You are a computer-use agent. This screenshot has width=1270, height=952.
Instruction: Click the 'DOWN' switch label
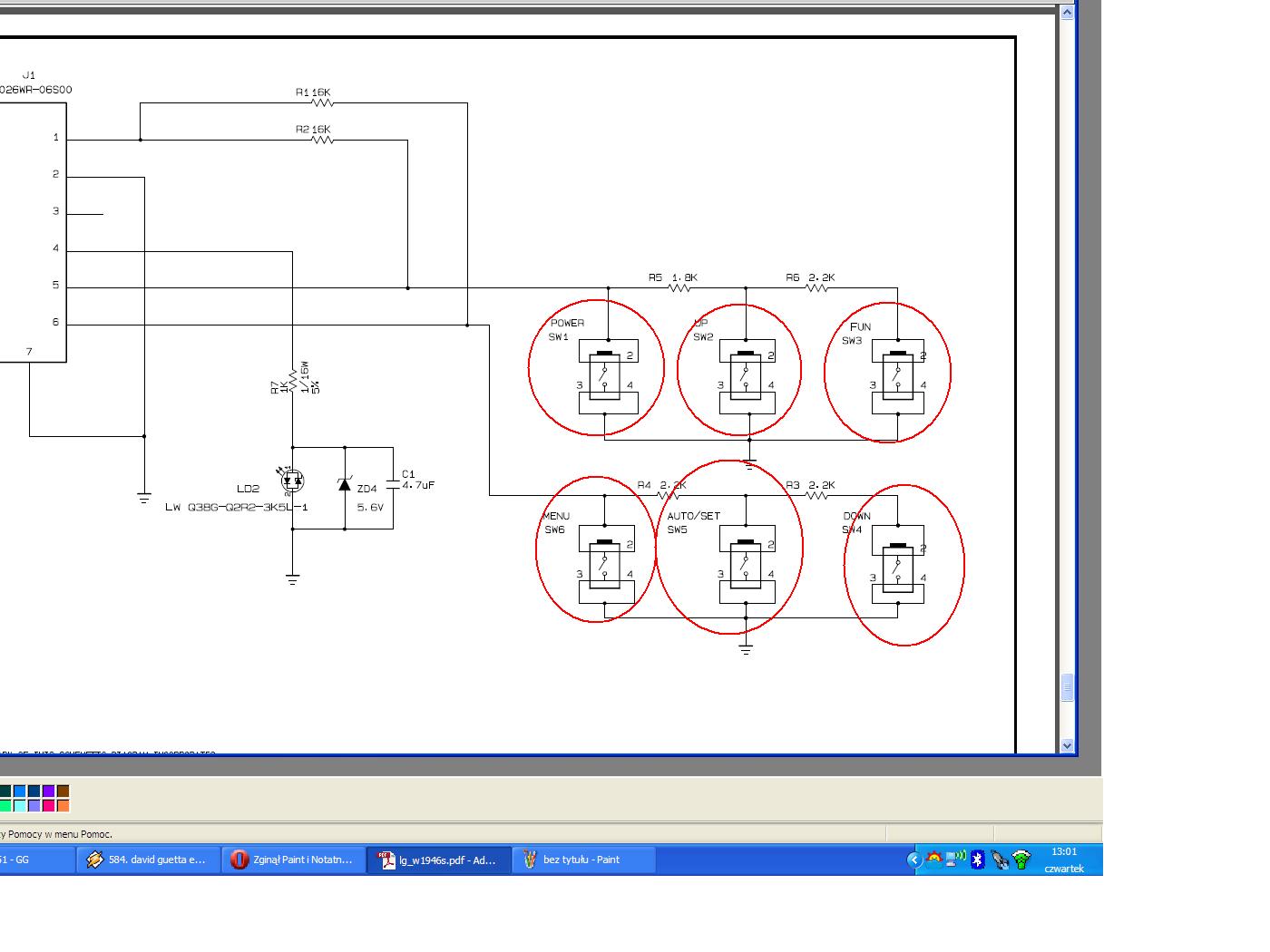tap(857, 516)
